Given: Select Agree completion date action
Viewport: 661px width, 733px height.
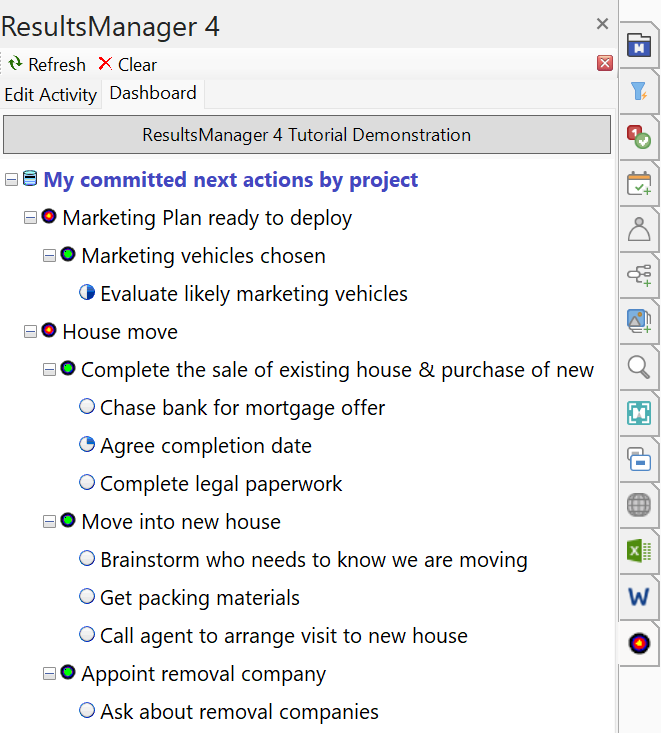Looking at the screenshot, I should pyautogui.click(x=206, y=446).
